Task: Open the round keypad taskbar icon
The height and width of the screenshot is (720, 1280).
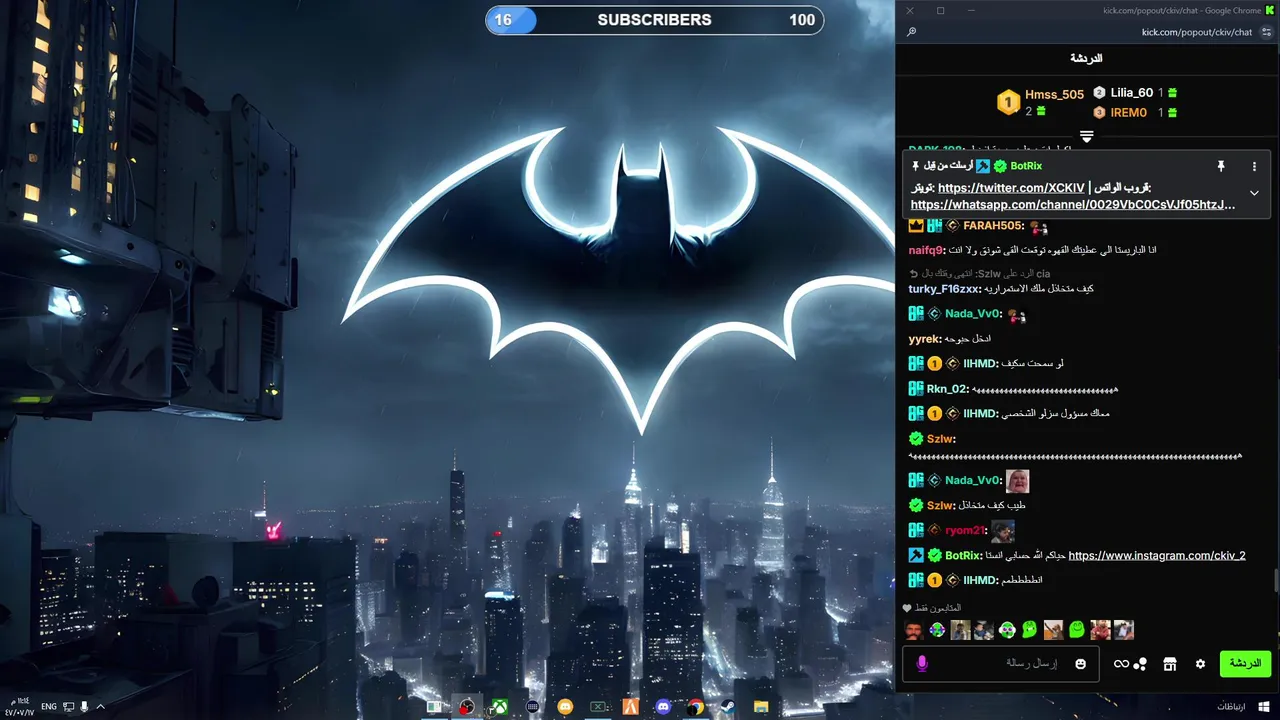Action: [x=532, y=707]
